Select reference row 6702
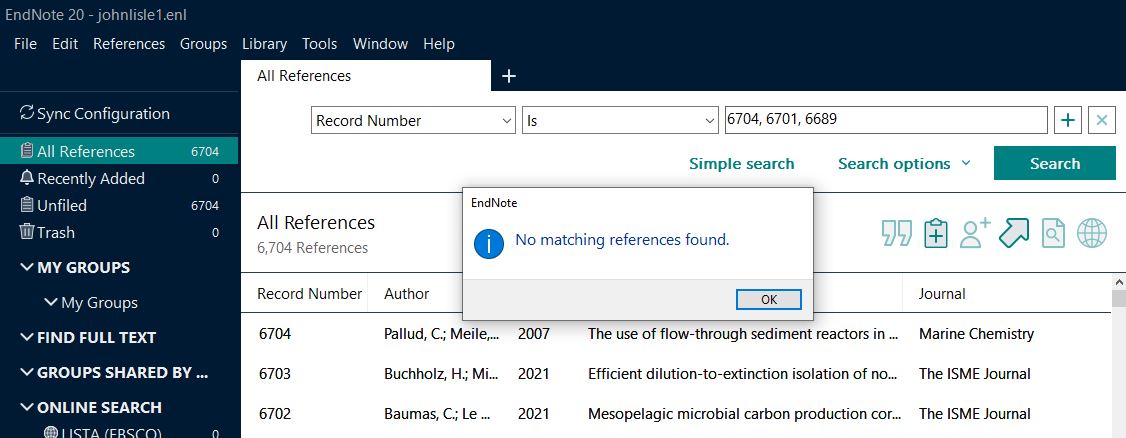The image size is (1126, 438). pos(676,414)
